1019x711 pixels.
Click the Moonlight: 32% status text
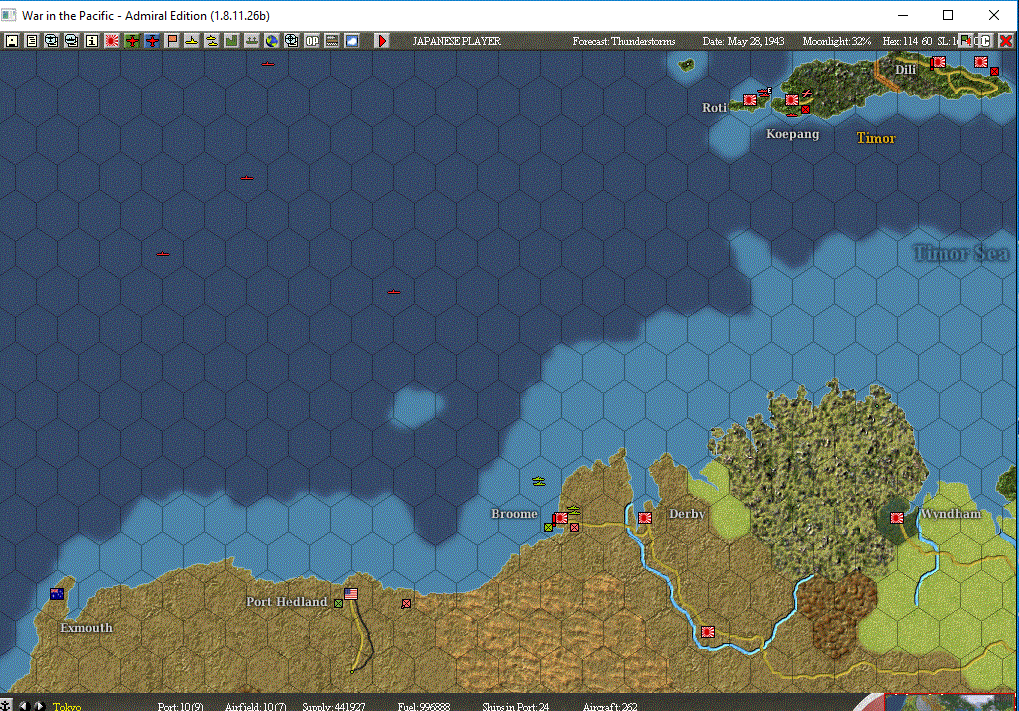[x=836, y=41]
